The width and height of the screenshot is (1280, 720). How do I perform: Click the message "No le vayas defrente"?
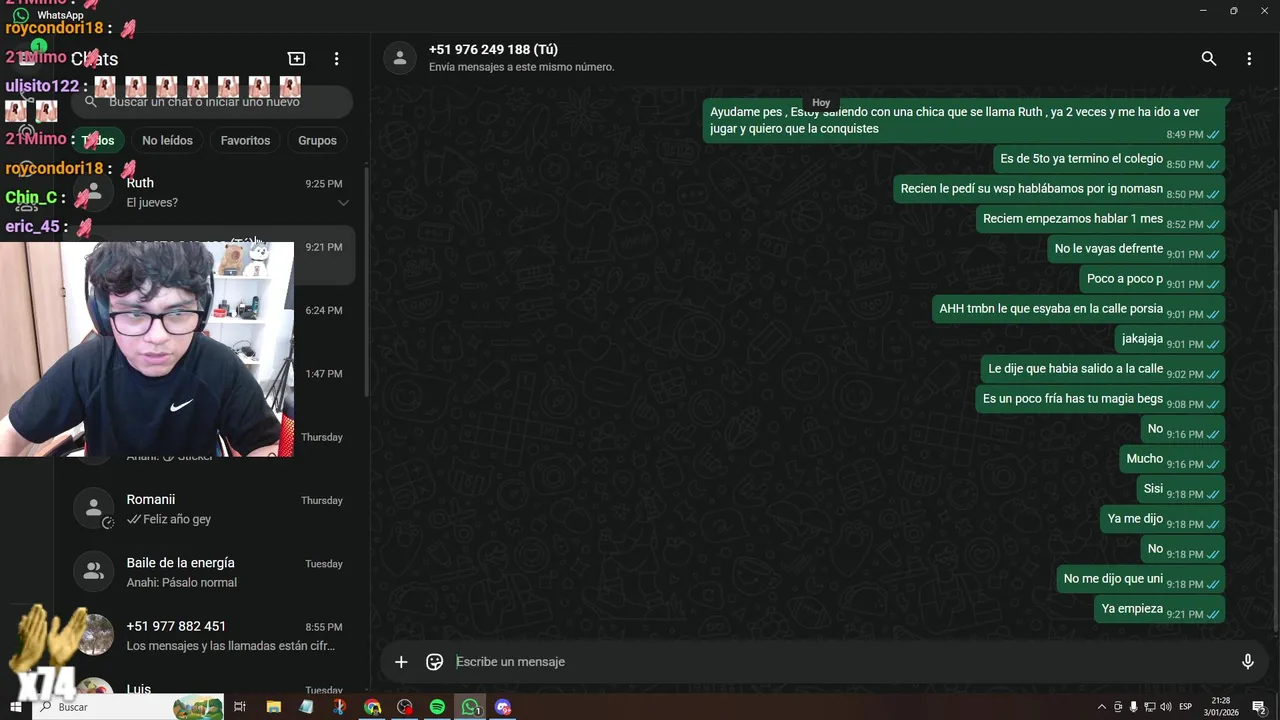(x=1136, y=249)
